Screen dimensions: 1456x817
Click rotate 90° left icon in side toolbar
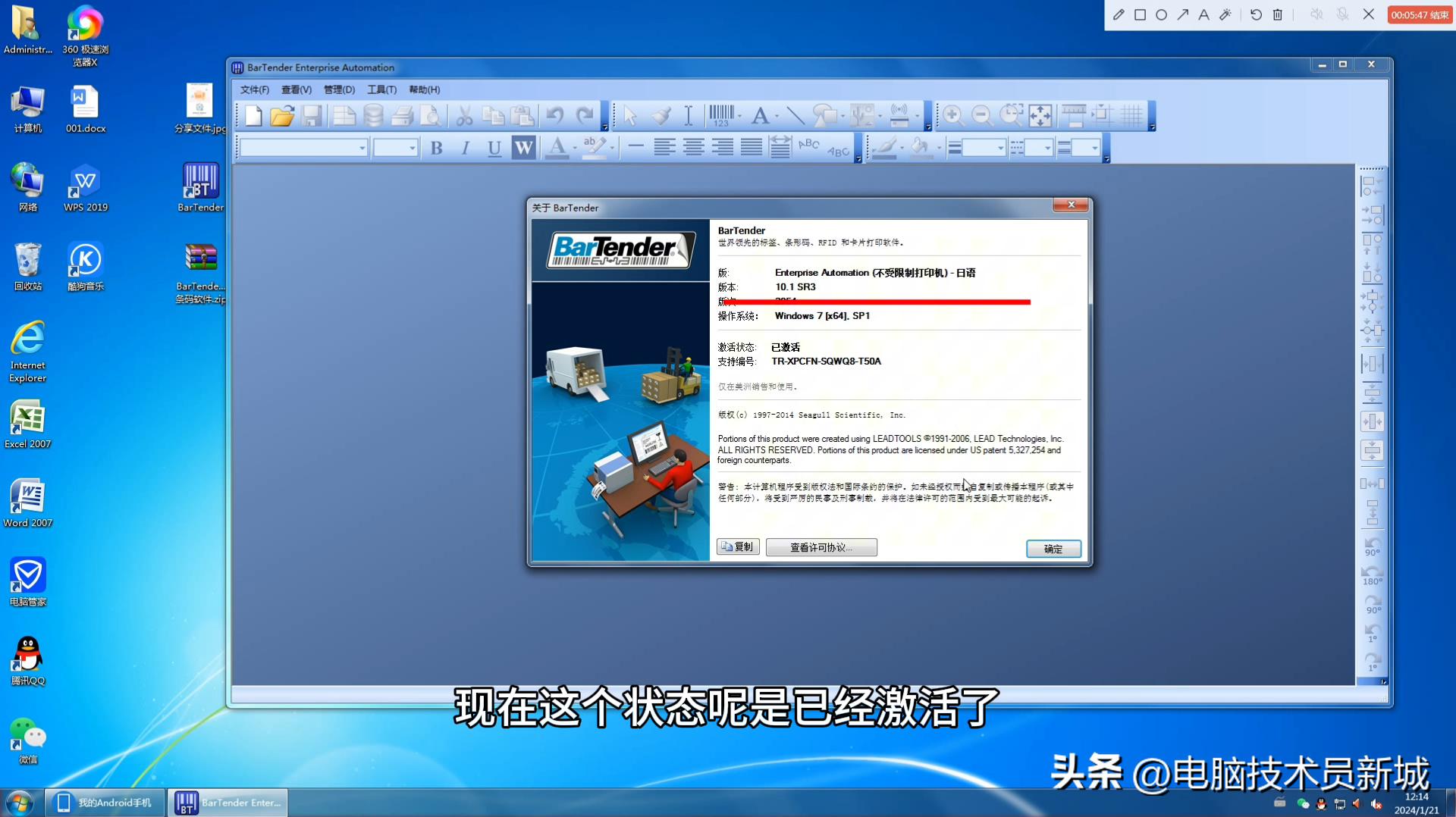pos(1372,547)
